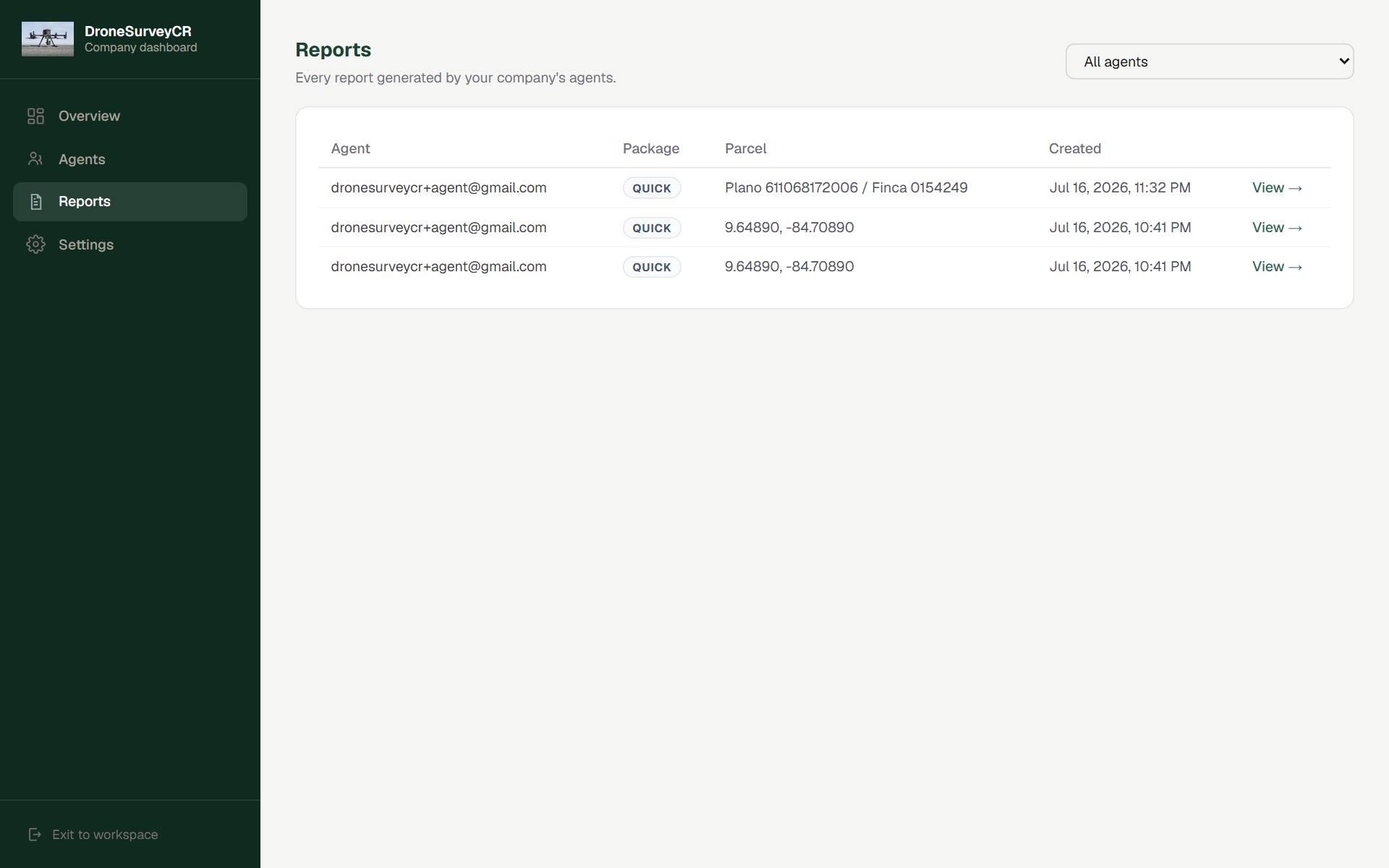The width and height of the screenshot is (1389, 868).
Task: Click the agent email in the Plano row
Action: [438, 188]
